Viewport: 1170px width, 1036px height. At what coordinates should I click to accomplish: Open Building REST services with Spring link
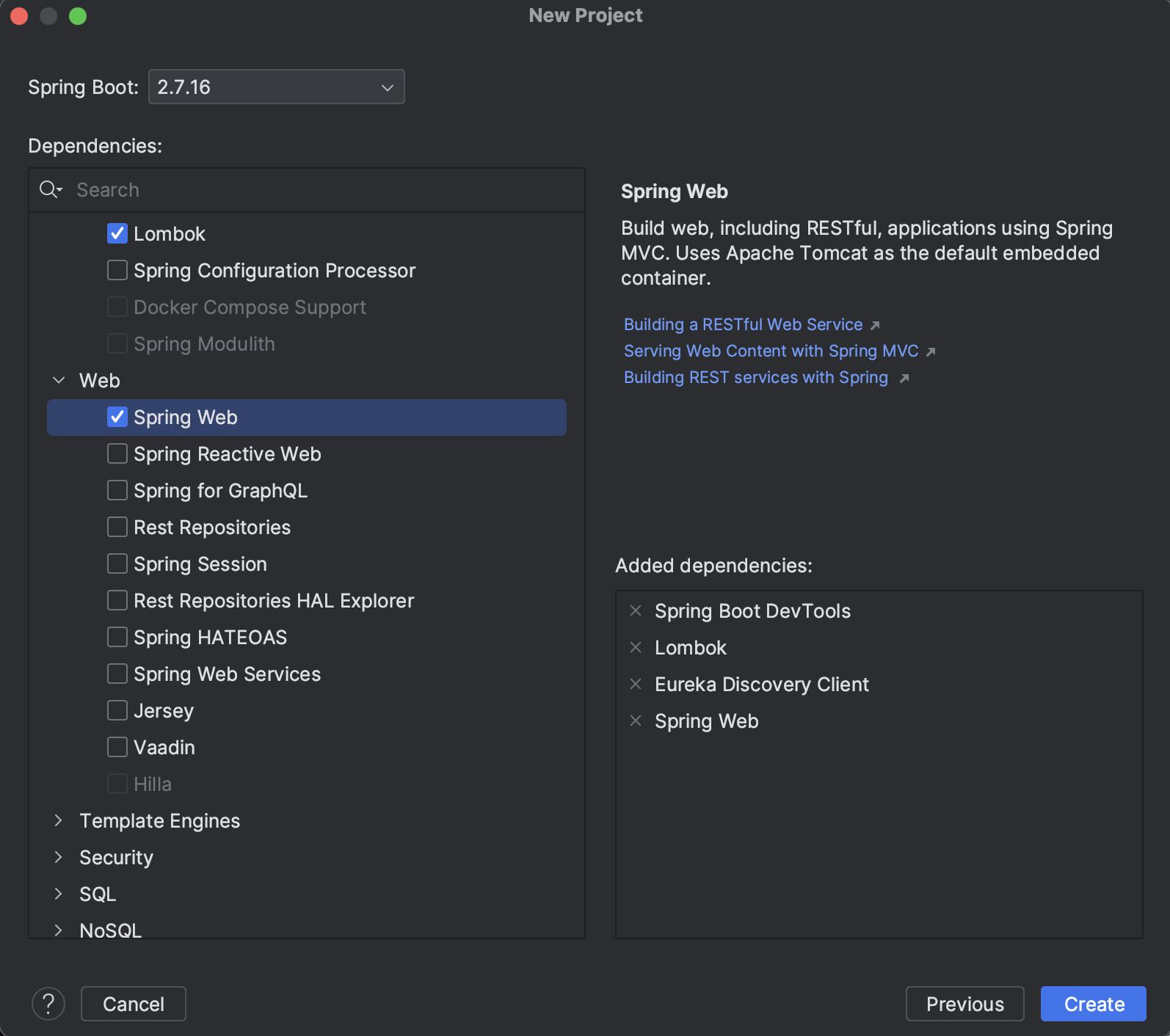click(x=756, y=377)
